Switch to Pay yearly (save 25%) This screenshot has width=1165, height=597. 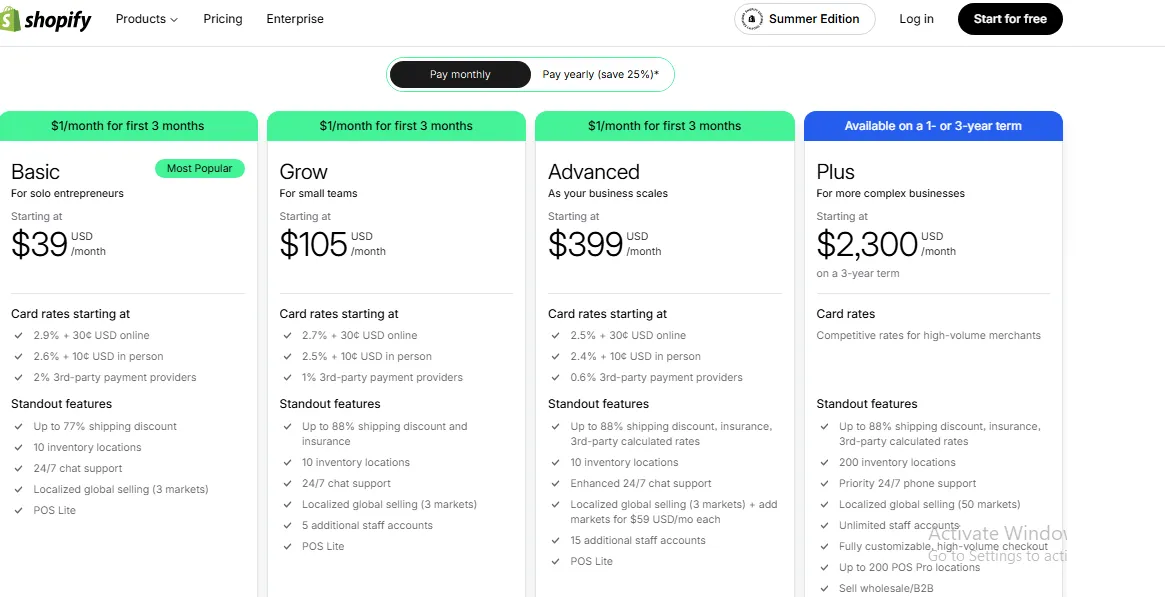pos(600,74)
